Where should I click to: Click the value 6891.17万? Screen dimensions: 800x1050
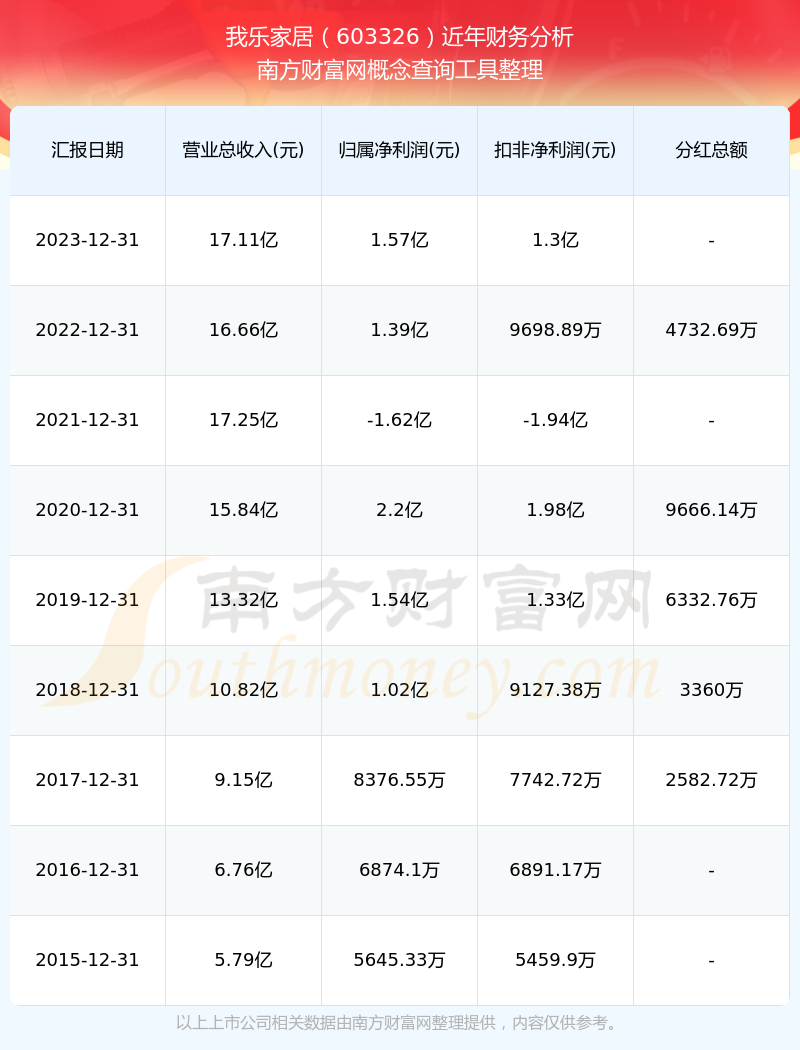click(556, 871)
